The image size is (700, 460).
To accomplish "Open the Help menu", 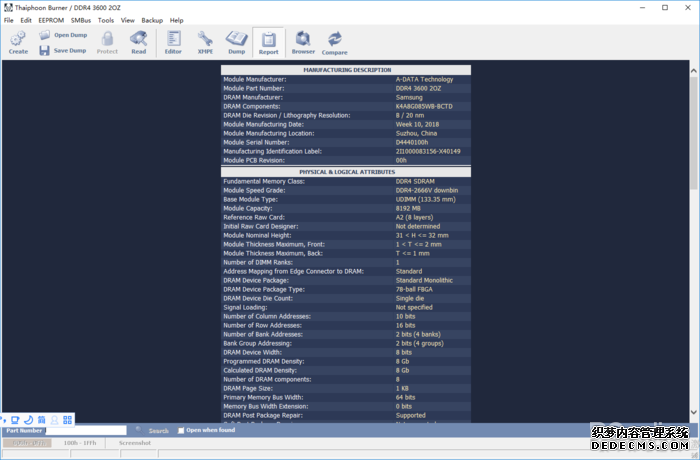I will pos(176,20).
